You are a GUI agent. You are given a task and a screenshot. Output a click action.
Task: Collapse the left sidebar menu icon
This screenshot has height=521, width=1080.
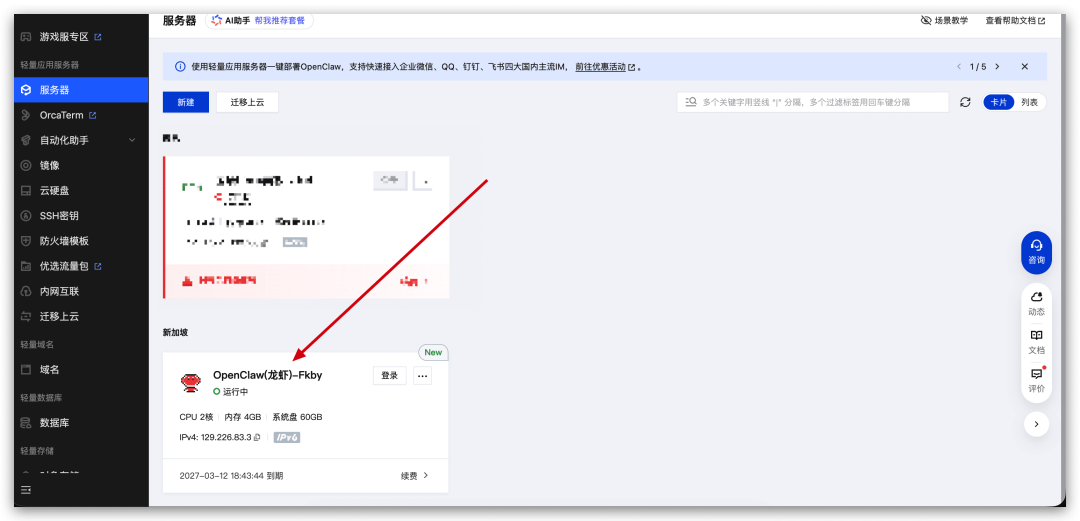click(26, 490)
